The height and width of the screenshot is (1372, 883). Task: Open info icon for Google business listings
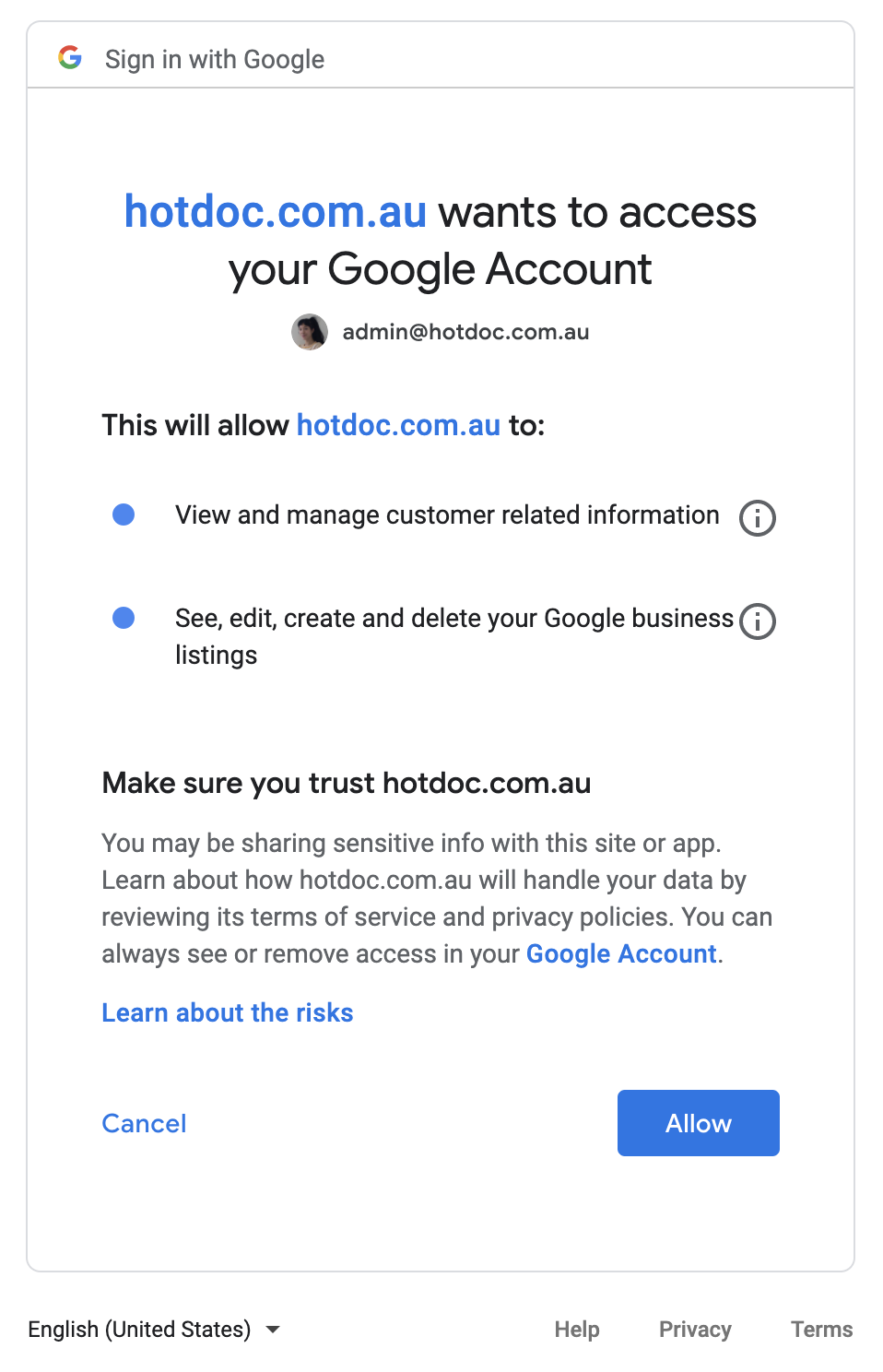[758, 621]
